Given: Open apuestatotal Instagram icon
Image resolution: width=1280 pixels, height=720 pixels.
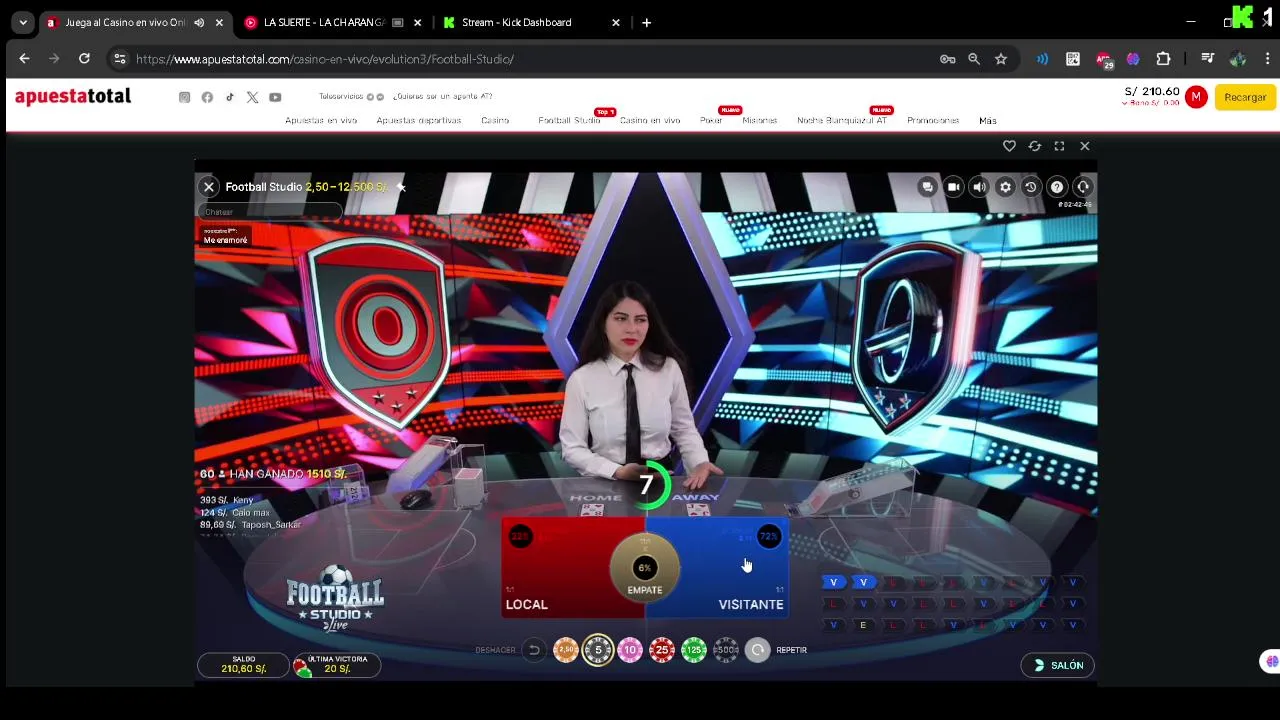Looking at the screenshot, I should click(x=184, y=97).
